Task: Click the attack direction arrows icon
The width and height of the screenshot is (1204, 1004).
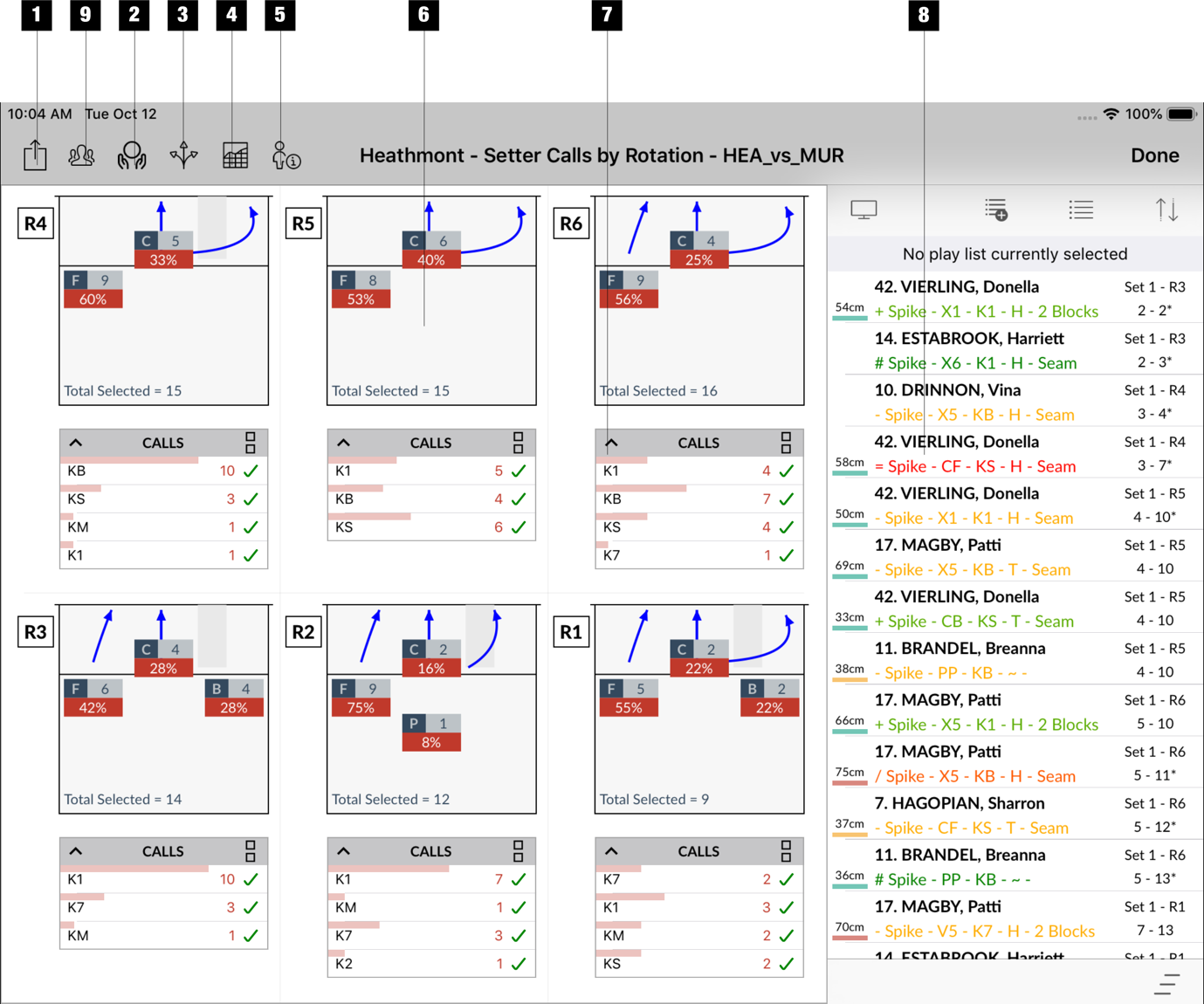Action: (x=183, y=155)
